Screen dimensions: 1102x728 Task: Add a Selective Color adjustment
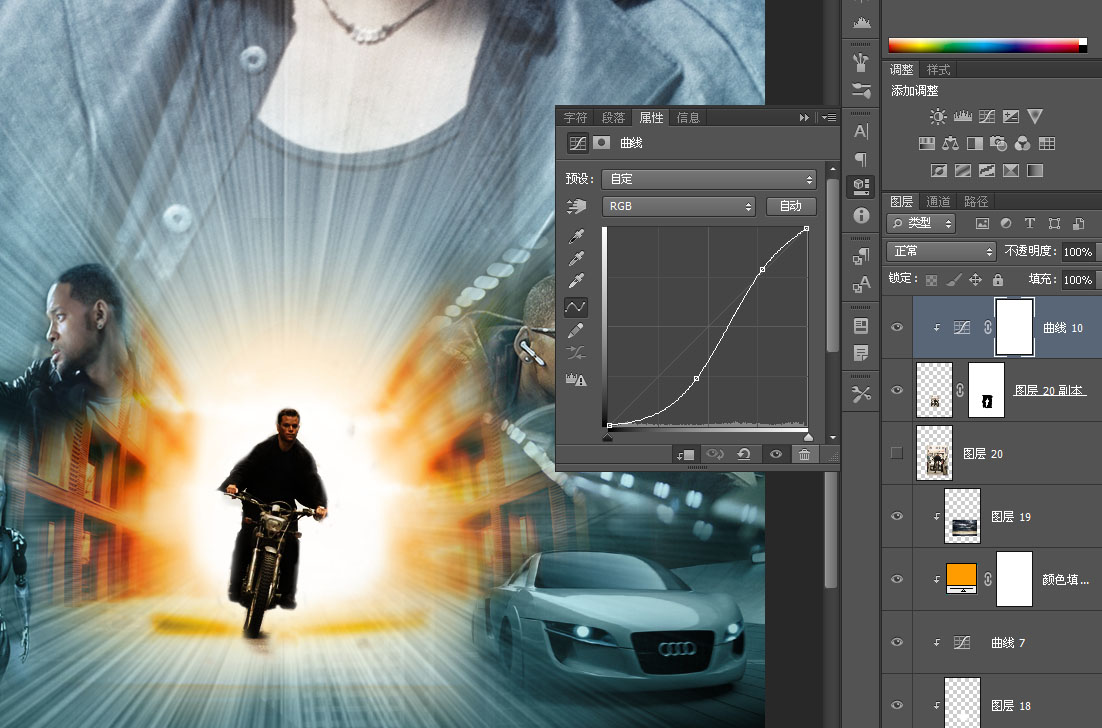[1011, 170]
